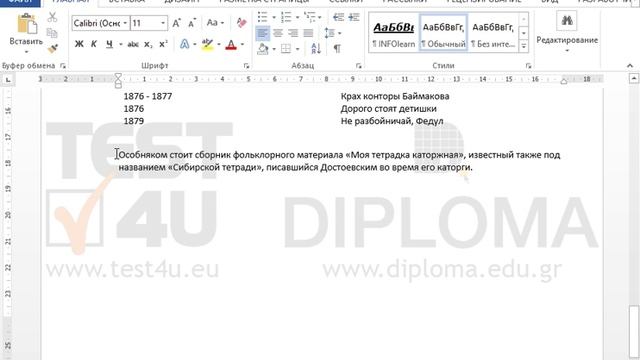Align paragraph to the right
This screenshot has width=640, height=360.
point(293,33)
